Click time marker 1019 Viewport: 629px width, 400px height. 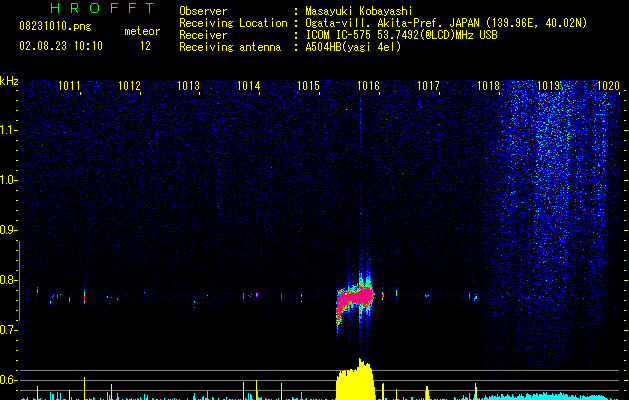pos(548,86)
